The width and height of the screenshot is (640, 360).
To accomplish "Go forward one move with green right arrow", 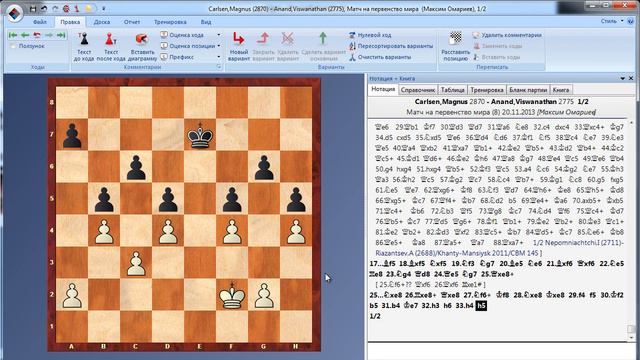I will (49, 35).
